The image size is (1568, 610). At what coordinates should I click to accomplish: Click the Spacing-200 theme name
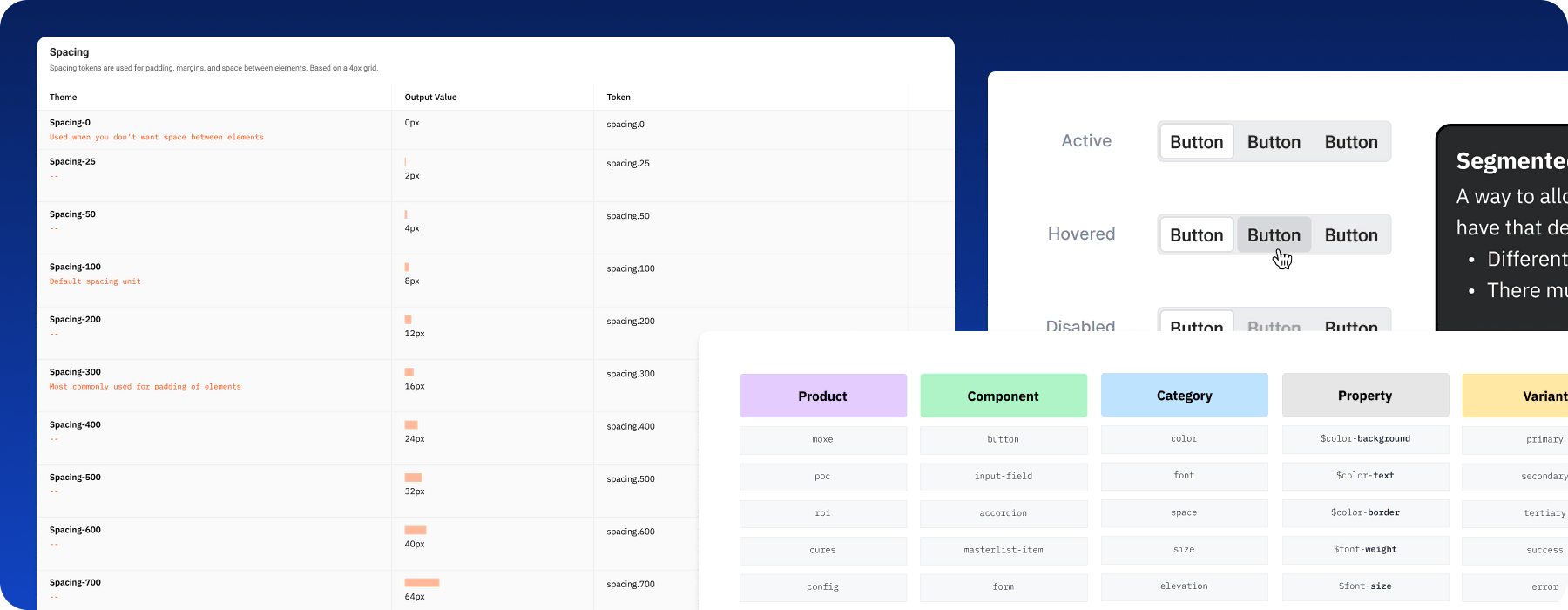(x=75, y=320)
